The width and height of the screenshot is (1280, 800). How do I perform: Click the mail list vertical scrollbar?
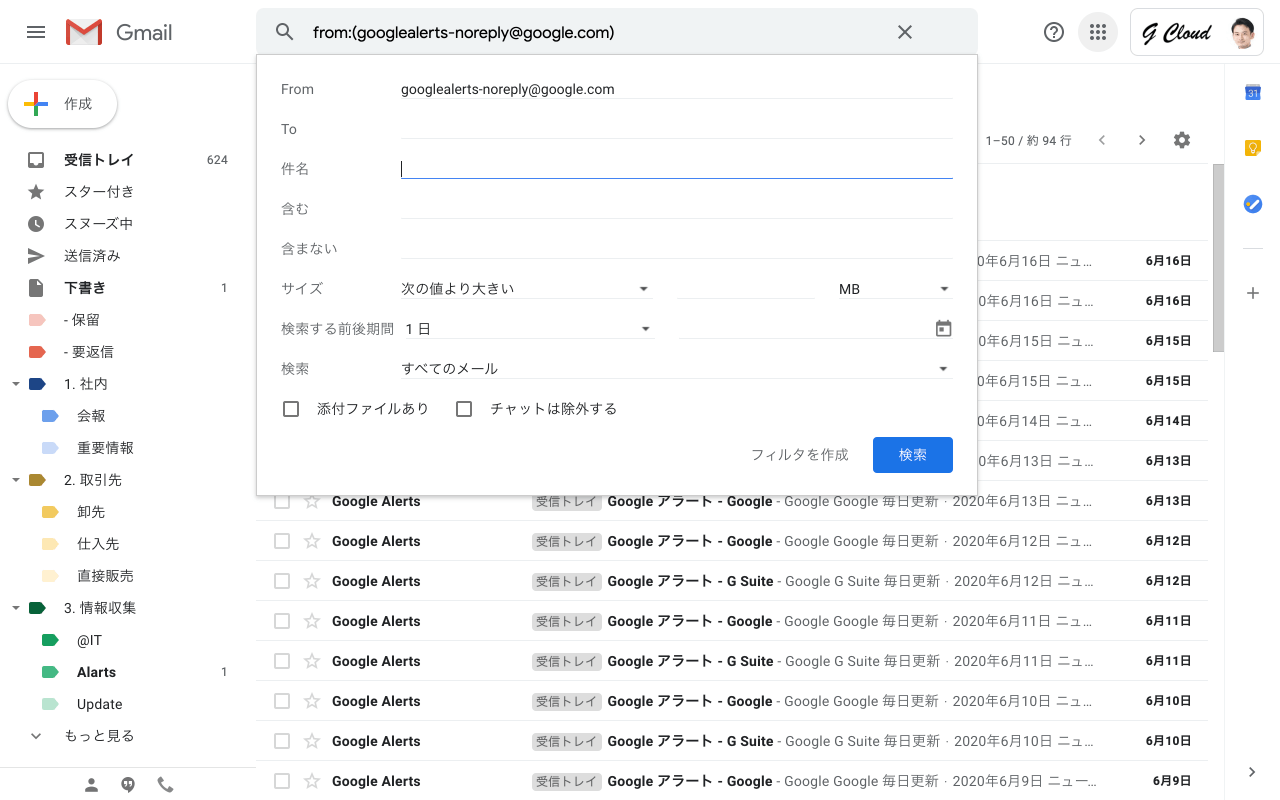click(x=1218, y=258)
